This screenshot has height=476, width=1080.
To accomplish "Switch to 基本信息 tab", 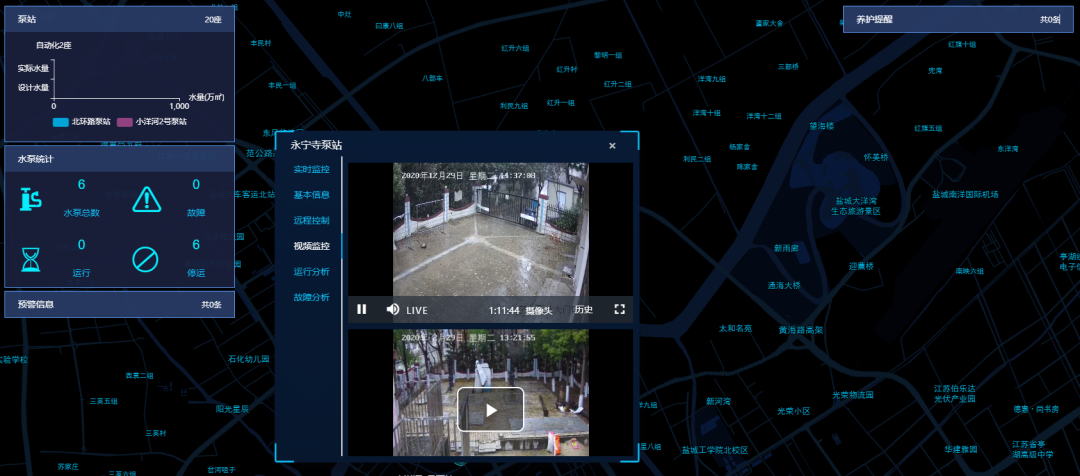I will tap(311, 195).
